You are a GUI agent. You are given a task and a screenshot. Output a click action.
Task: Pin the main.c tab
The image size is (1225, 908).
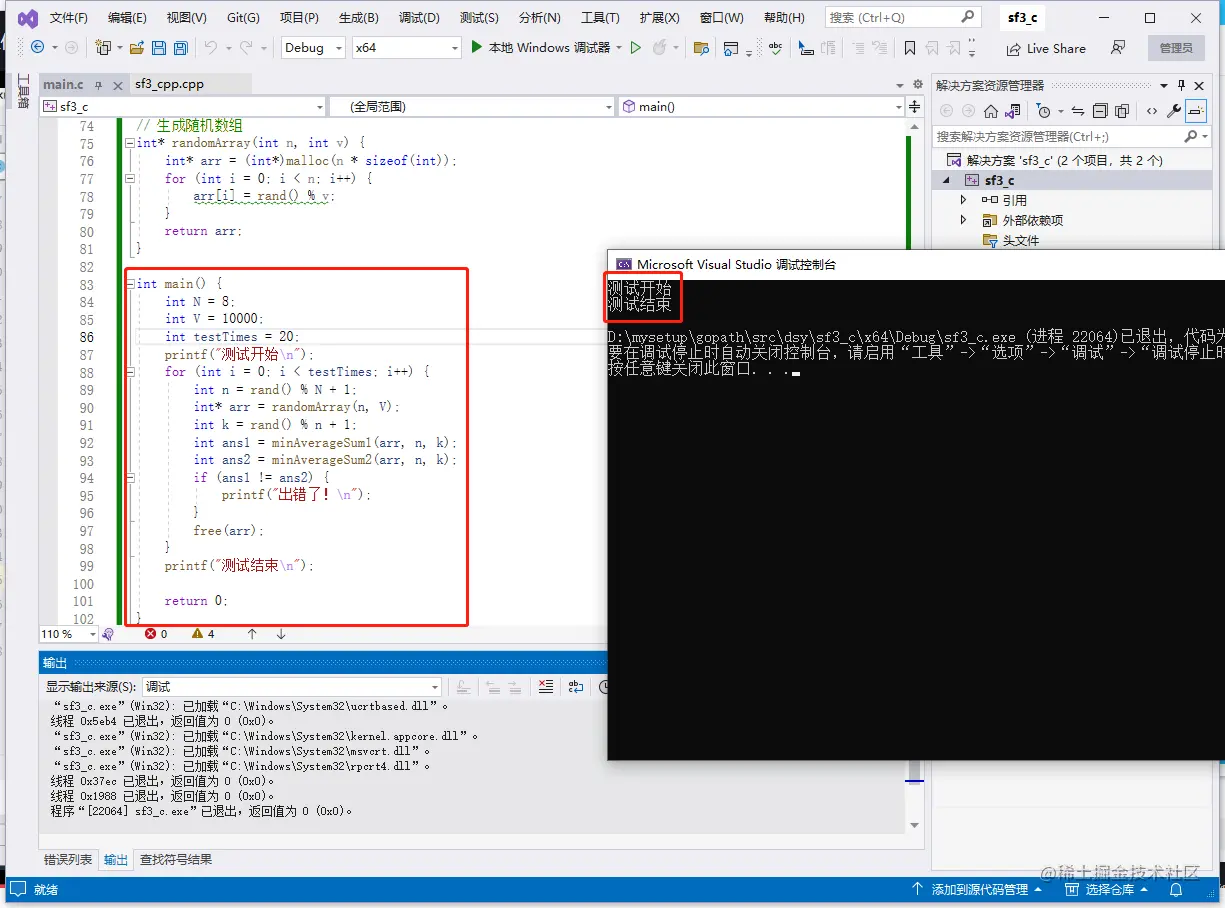tap(99, 85)
